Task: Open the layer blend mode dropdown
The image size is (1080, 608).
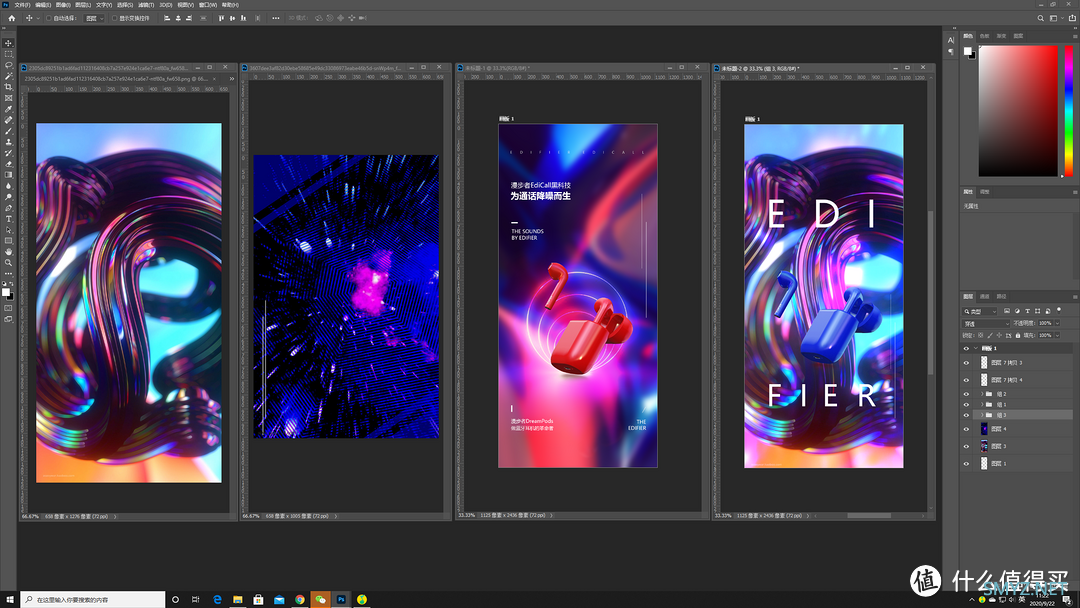Action: 986,323
